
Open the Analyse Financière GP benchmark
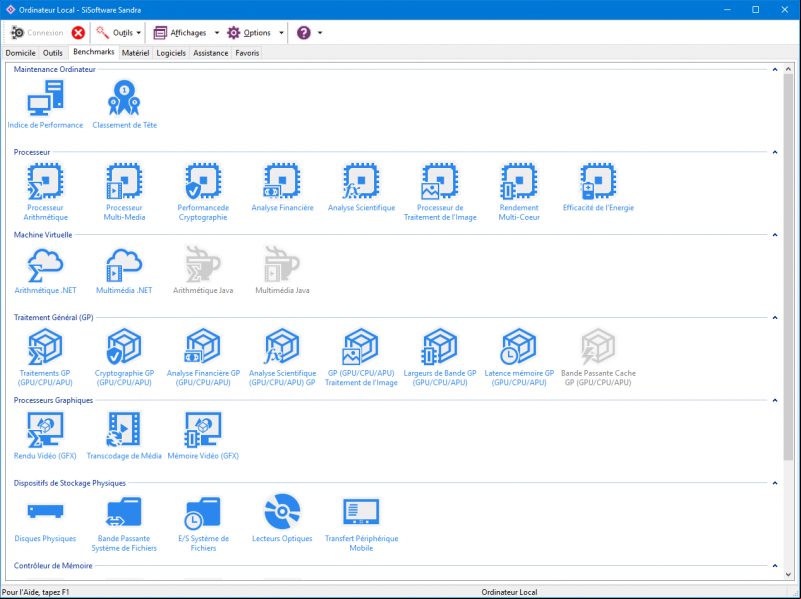pyautogui.click(x=203, y=357)
